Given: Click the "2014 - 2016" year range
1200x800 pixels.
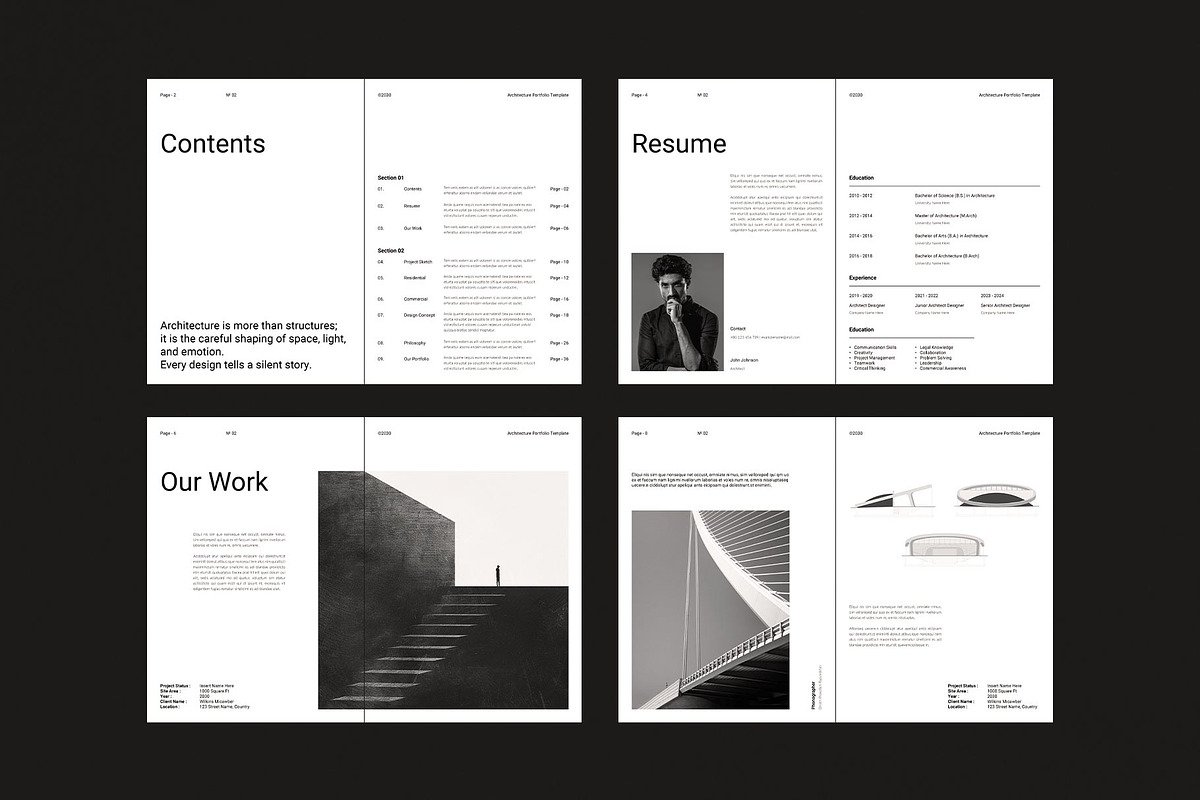Looking at the screenshot, I should (861, 236).
